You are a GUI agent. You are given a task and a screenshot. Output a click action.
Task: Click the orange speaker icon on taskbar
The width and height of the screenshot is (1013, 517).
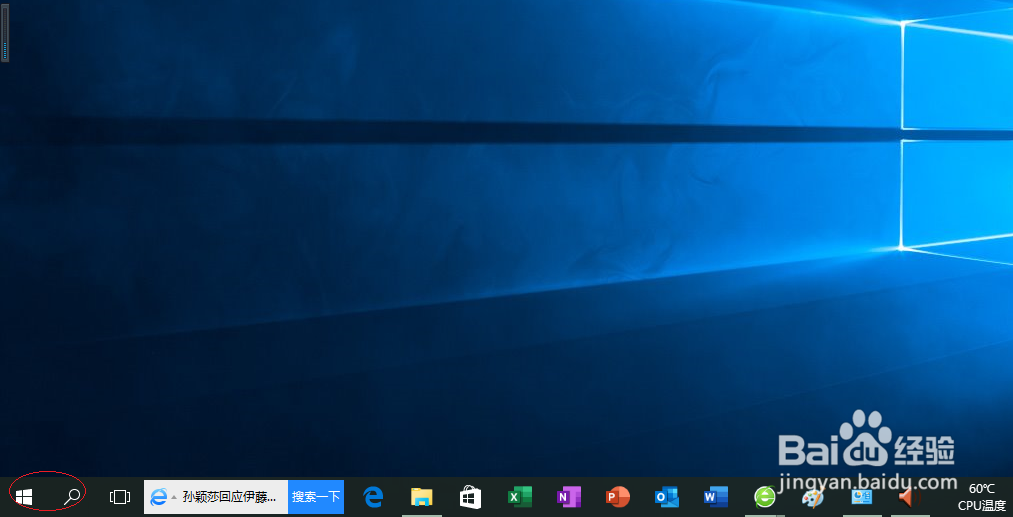[910, 497]
